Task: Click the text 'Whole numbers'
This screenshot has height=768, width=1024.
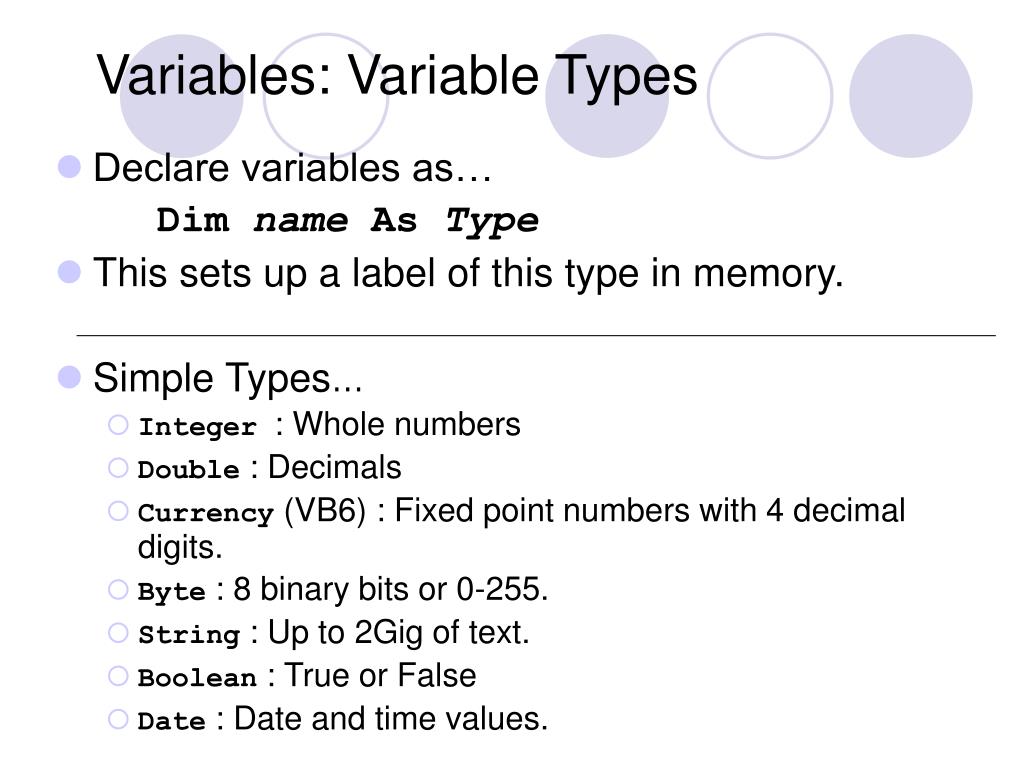Action: (x=406, y=424)
